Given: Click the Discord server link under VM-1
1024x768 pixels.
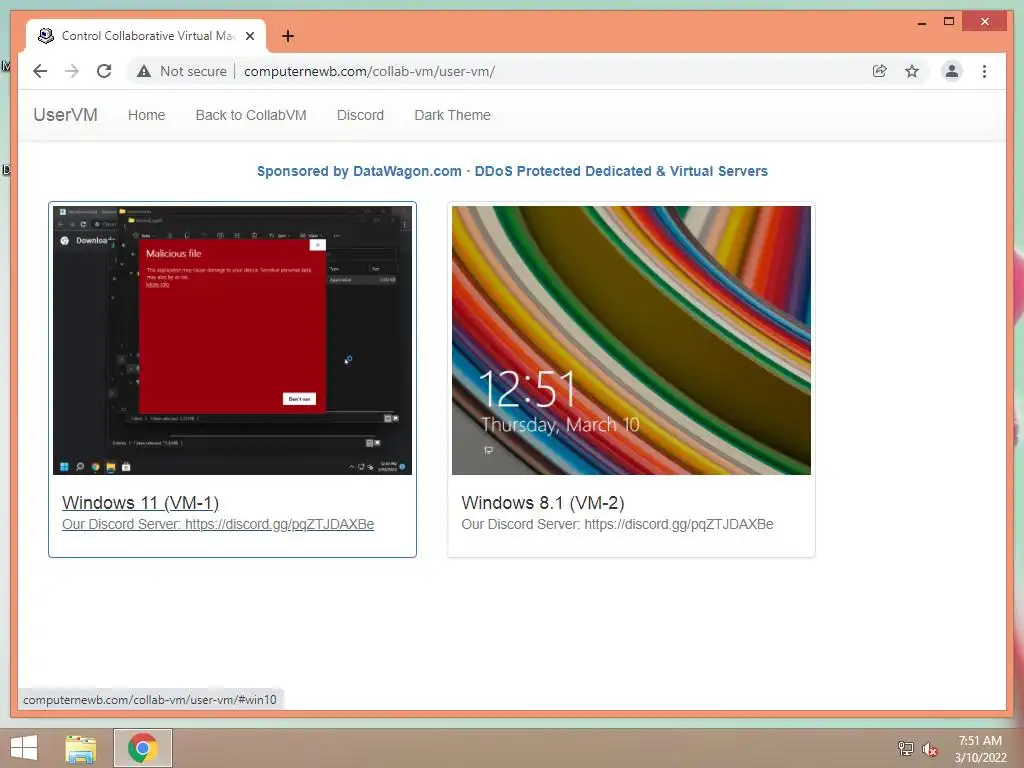Looking at the screenshot, I should (218, 524).
